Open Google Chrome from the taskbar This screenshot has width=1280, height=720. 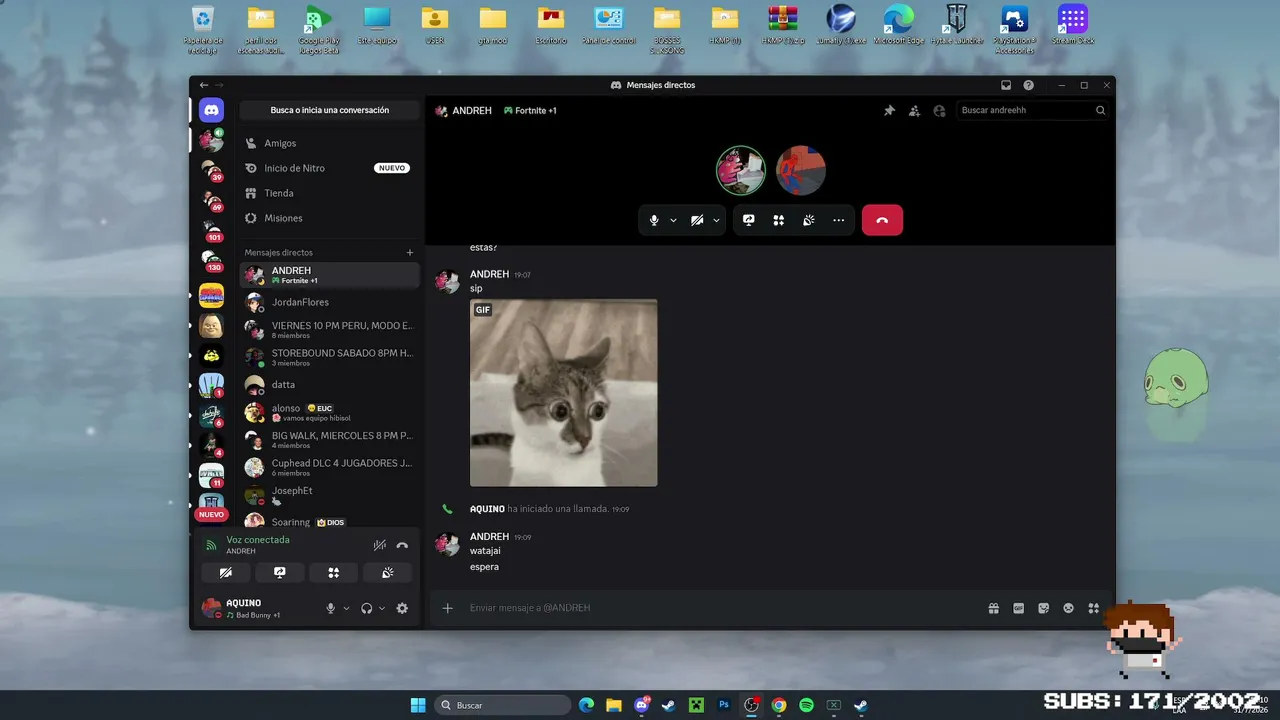coord(779,705)
